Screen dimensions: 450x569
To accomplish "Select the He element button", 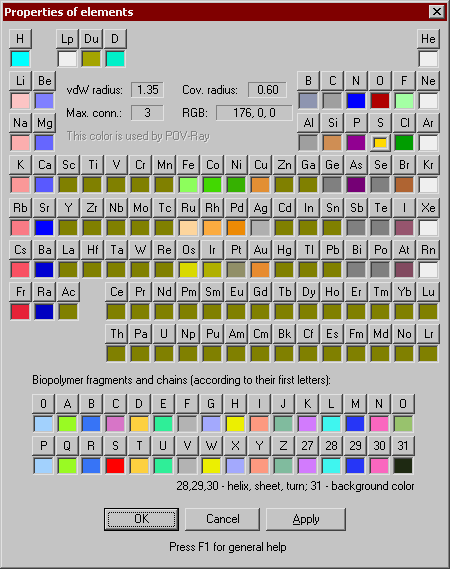I will 428,38.
